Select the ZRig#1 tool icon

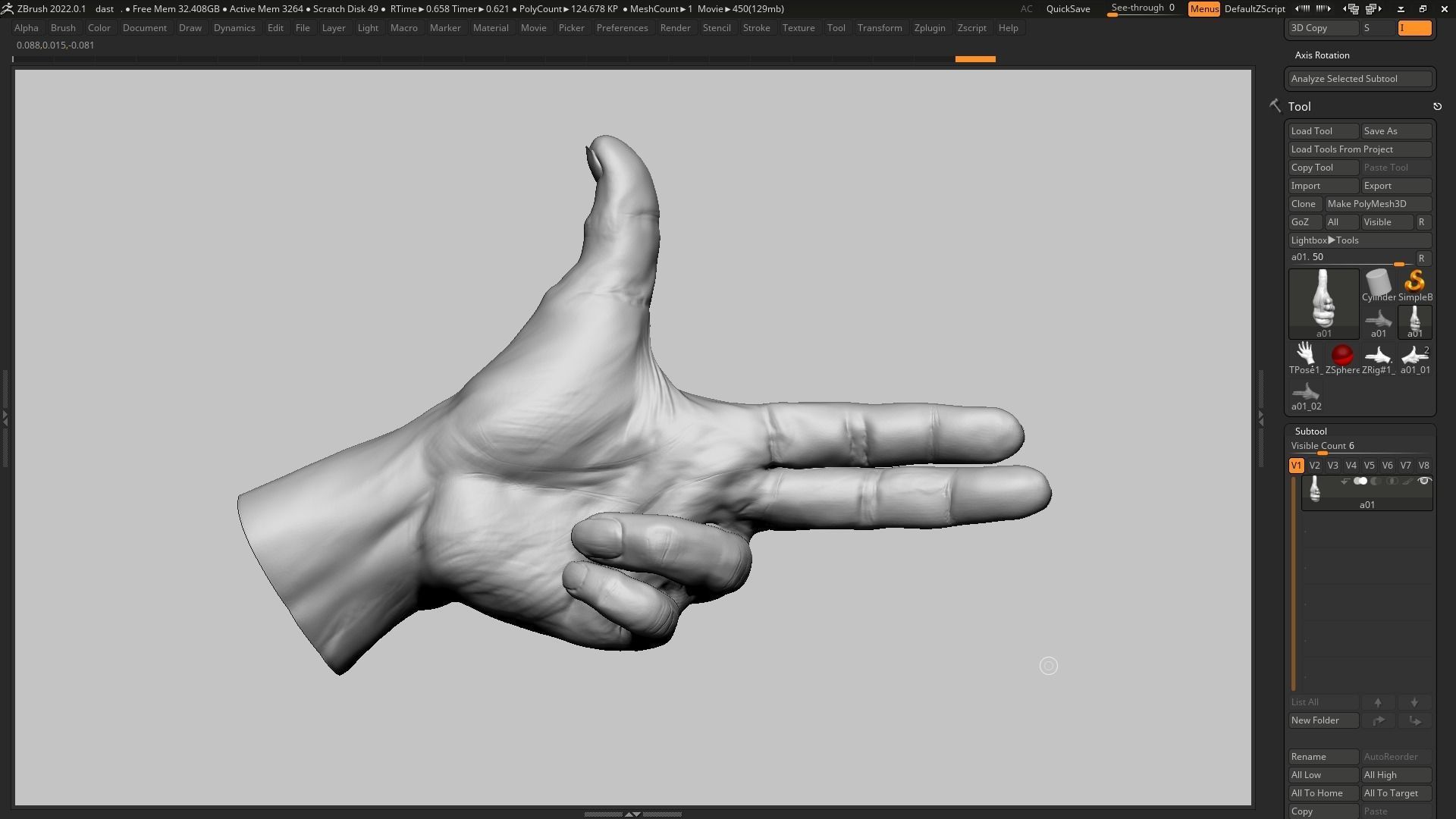[1378, 358]
